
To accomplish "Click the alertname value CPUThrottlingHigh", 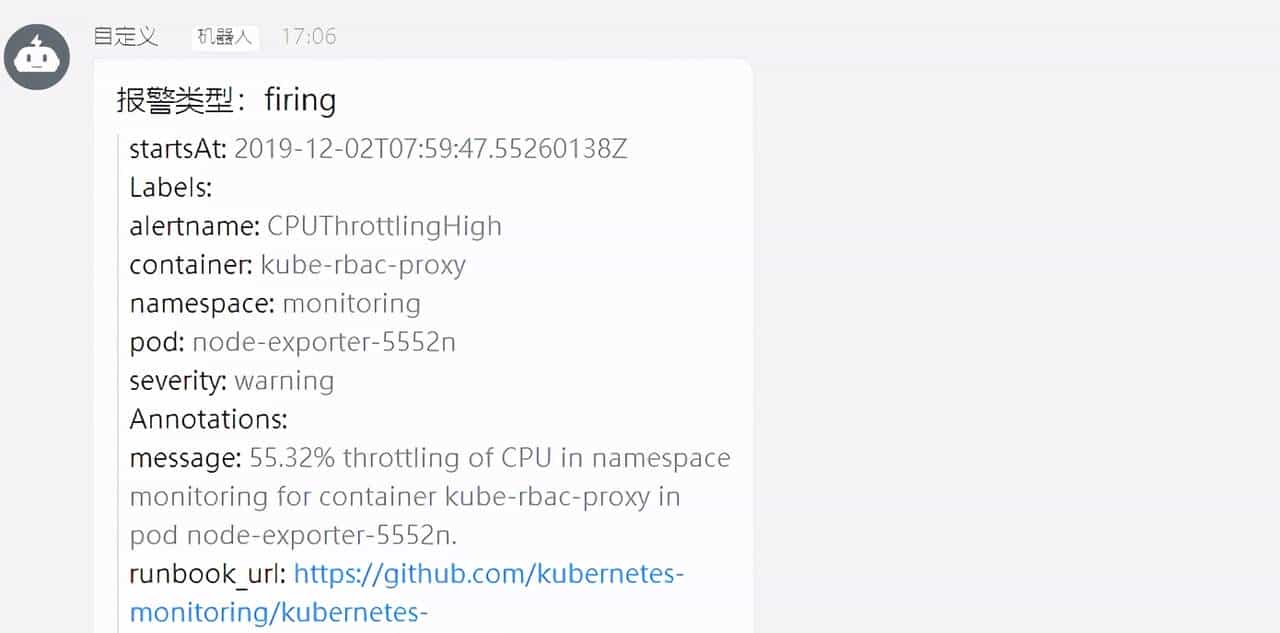I will pyautogui.click(x=384, y=226).
